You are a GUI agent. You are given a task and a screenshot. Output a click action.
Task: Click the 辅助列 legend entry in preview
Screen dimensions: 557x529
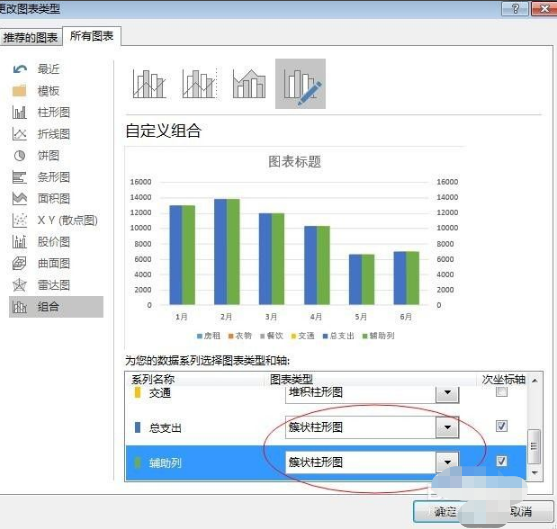point(378,336)
